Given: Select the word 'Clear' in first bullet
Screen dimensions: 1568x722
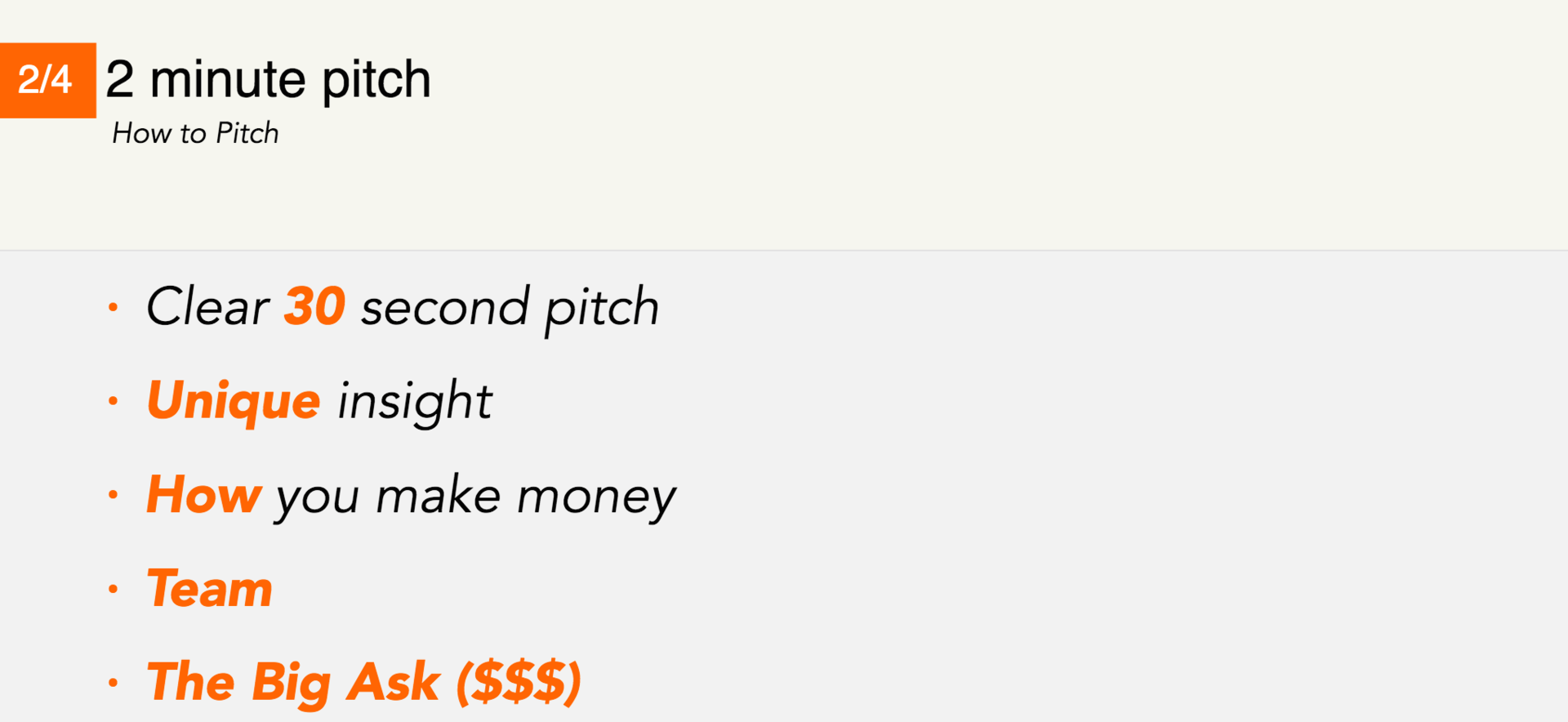Looking at the screenshot, I should [x=207, y=306].
